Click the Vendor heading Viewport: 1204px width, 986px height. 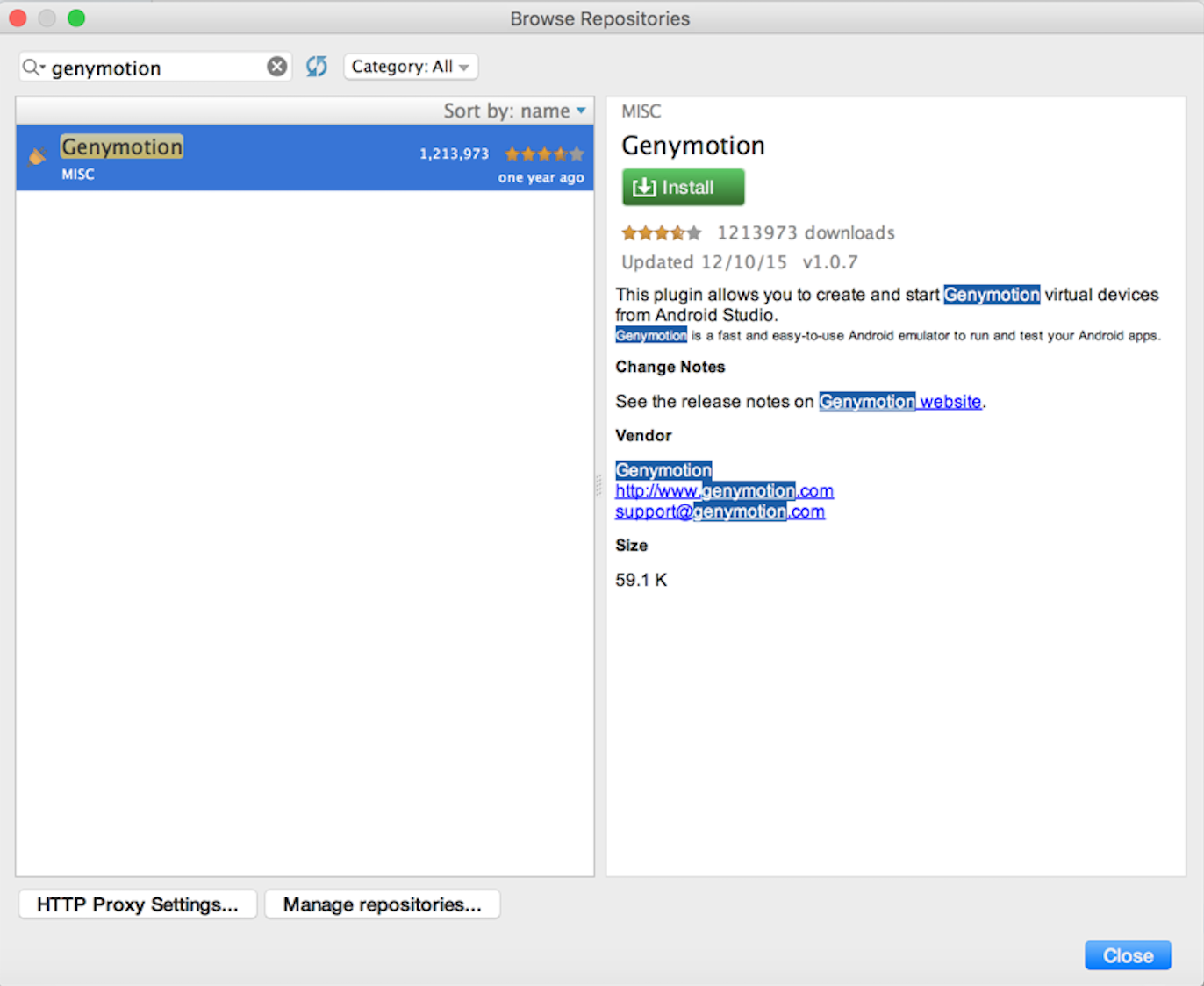(x=643, y=436)
